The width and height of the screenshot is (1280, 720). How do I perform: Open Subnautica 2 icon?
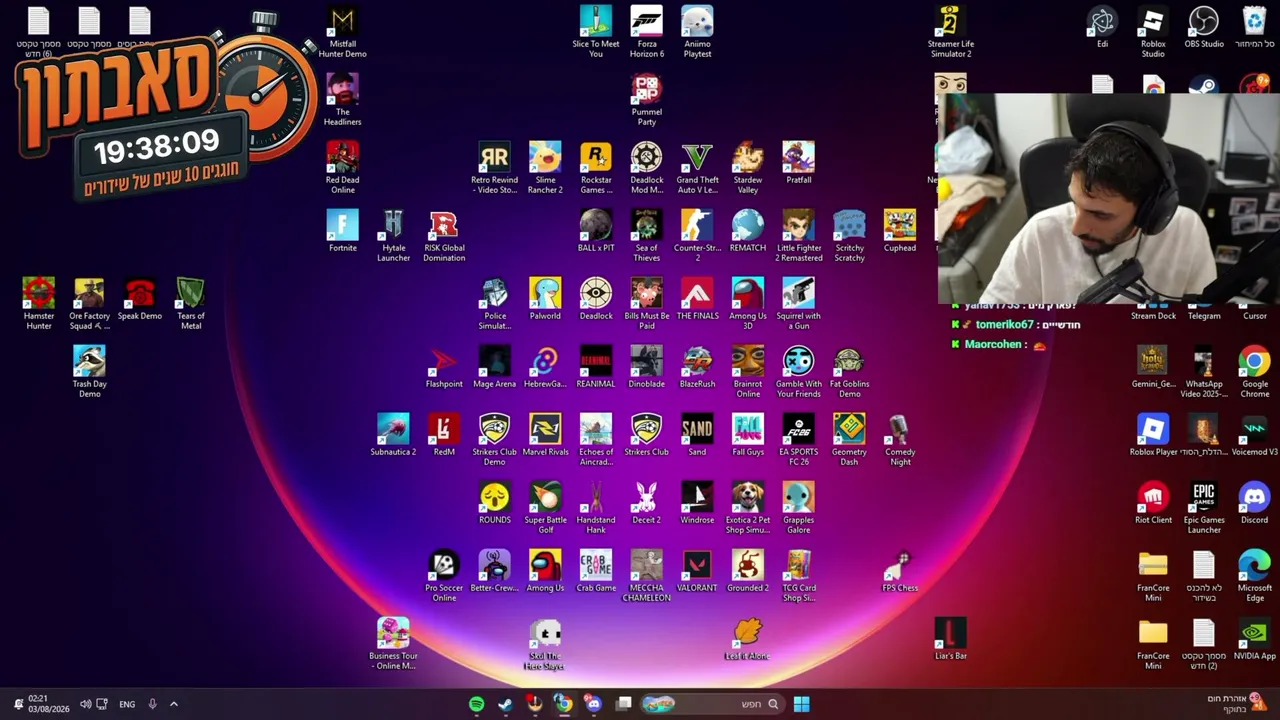[393, 435]
